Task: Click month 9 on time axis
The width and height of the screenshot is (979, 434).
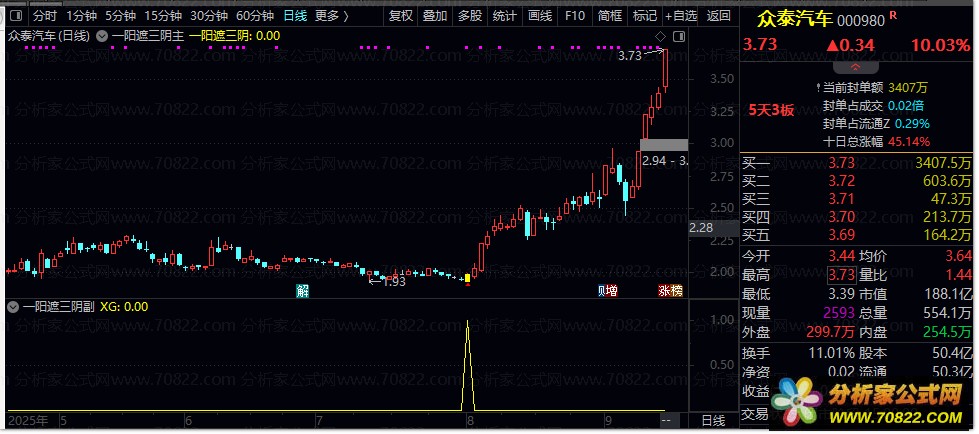Action: pos(608,420)
